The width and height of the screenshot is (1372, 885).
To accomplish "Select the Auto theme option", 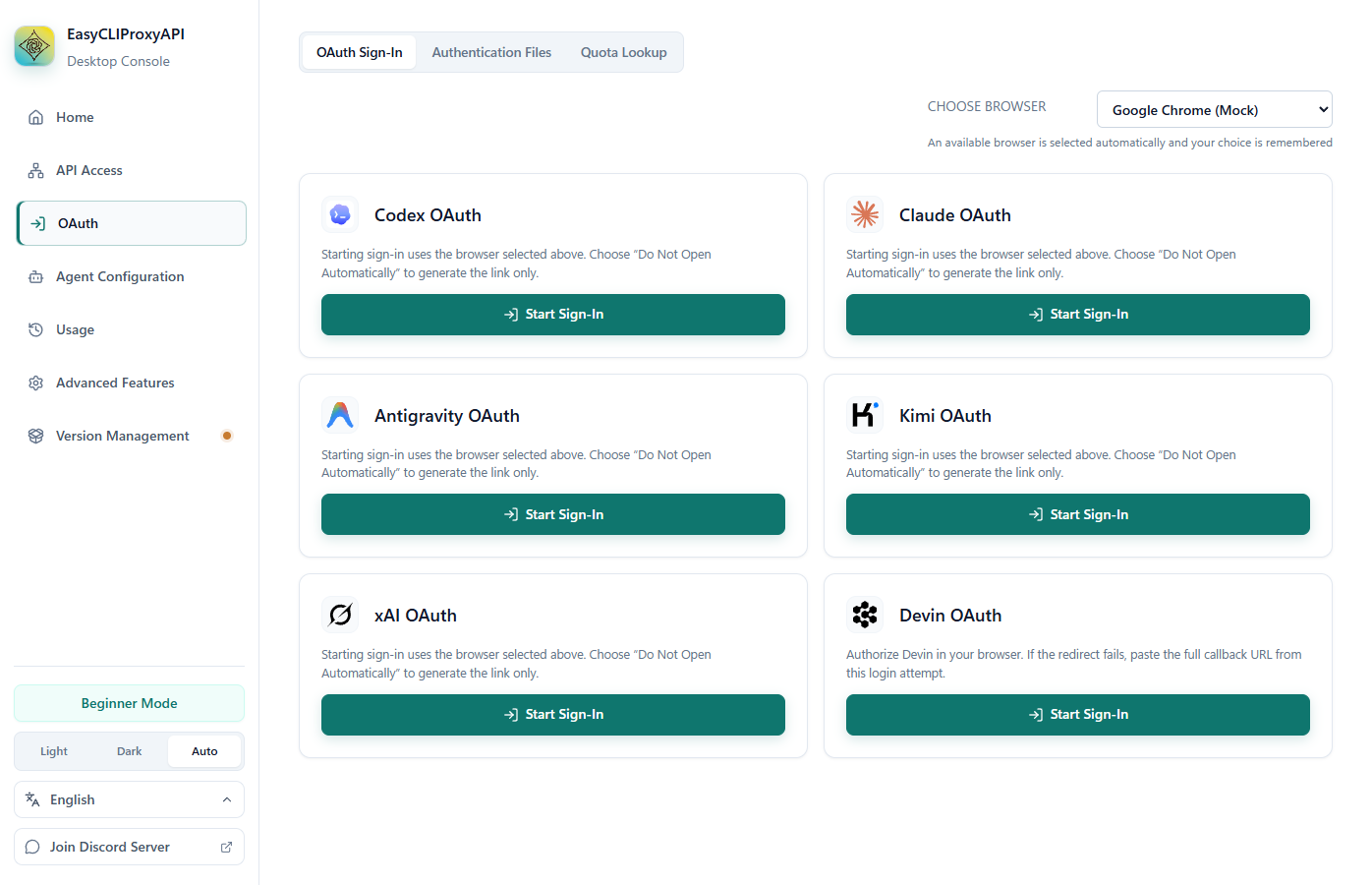I will 204,751.
